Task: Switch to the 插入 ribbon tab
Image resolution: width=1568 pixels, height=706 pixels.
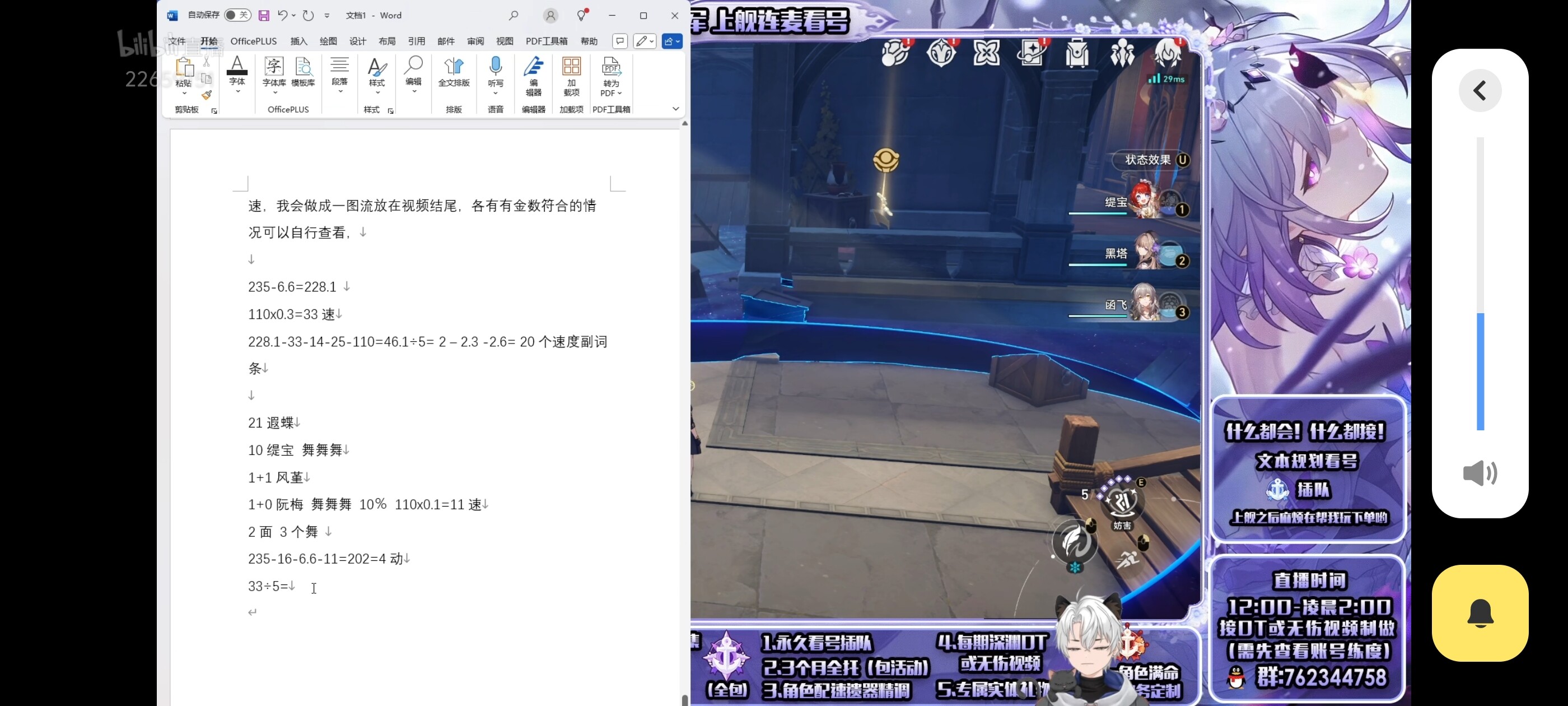Action: tap(299, 41)
